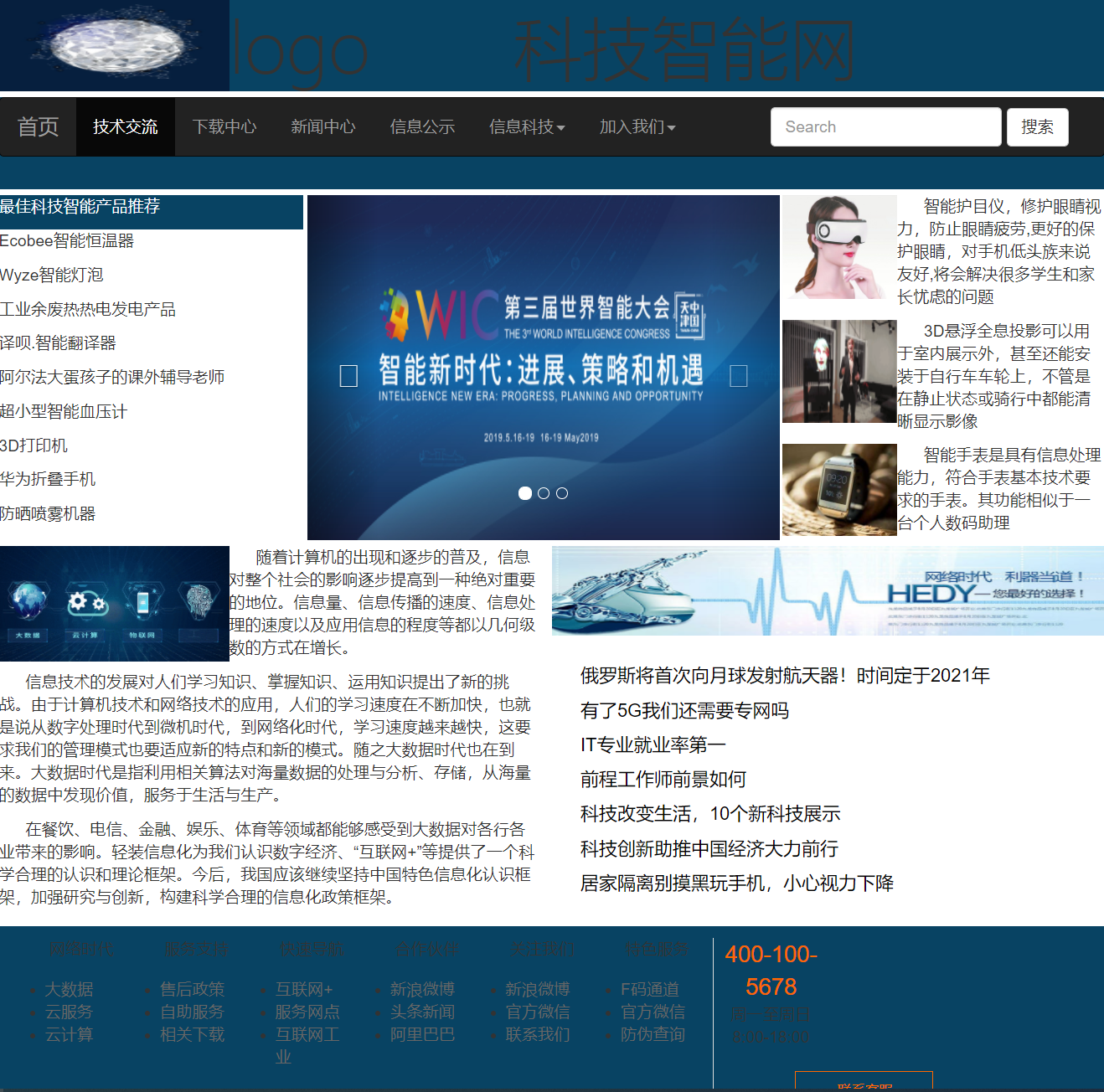This screenshot has width=1104, height=1092.
Task: Open 超小型智能血压计 link
Action: (x=64, y=412)
